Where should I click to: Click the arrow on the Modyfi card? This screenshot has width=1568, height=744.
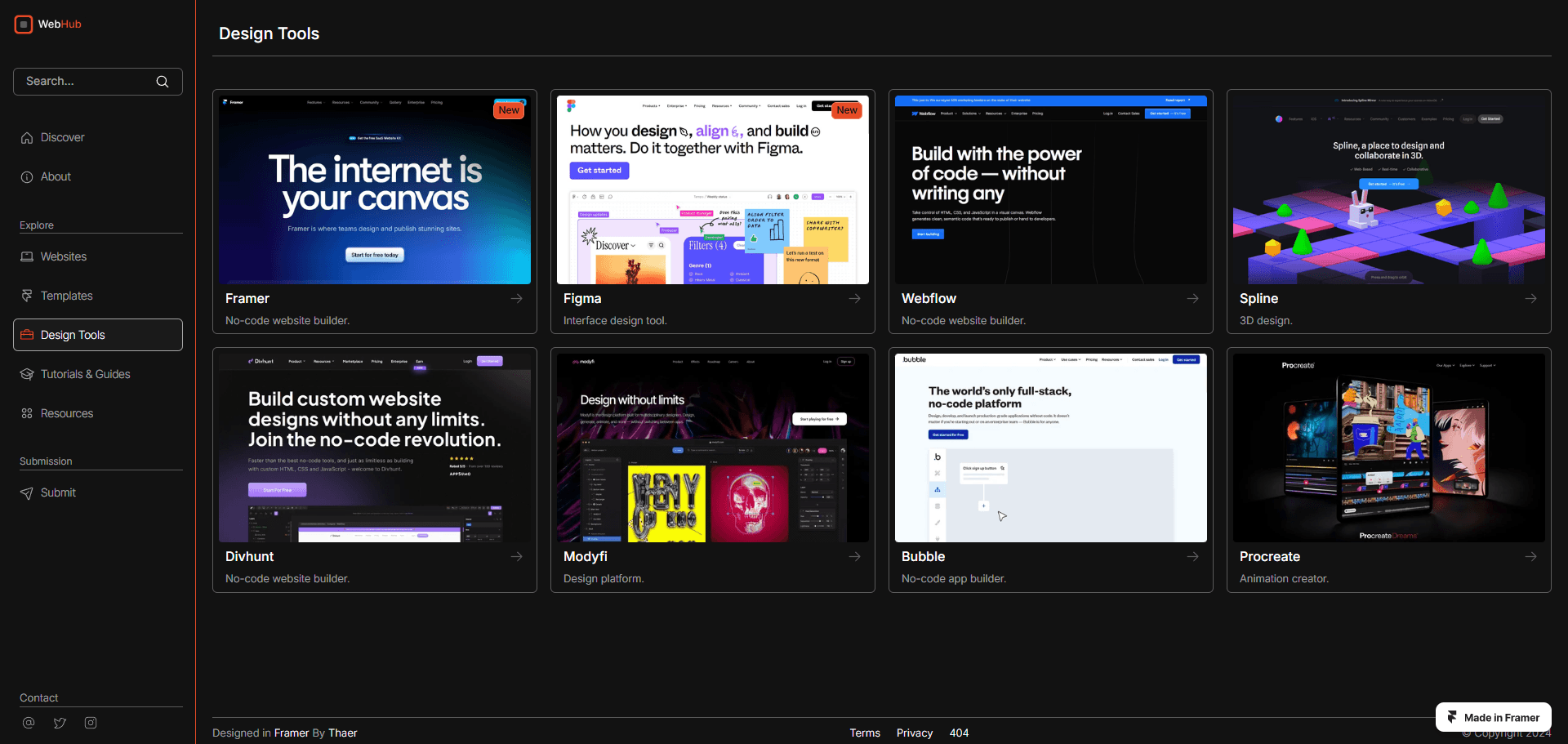[x=855, y=557]
